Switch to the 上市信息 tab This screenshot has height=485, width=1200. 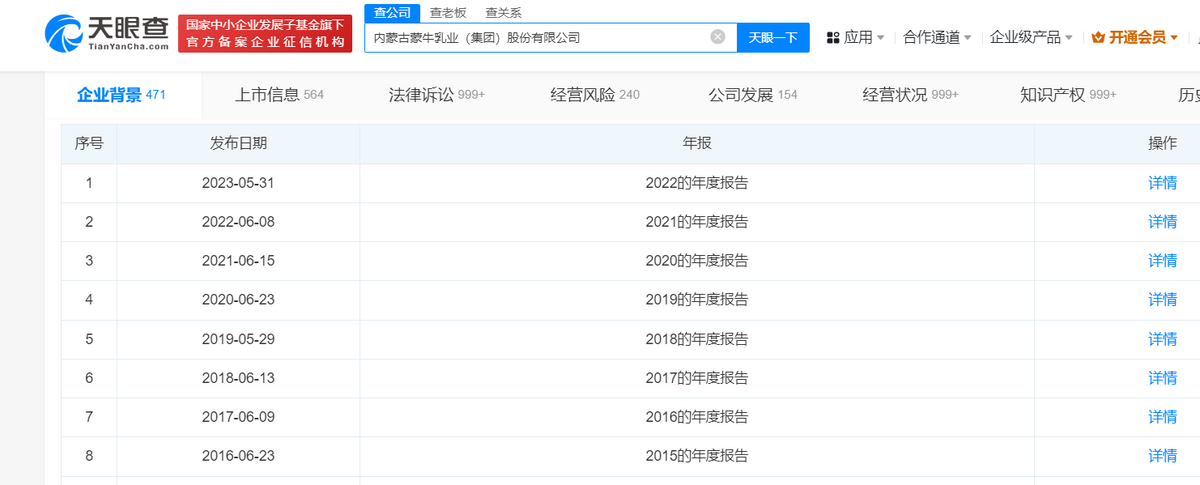pyautogui.click(x=279, y=95)
